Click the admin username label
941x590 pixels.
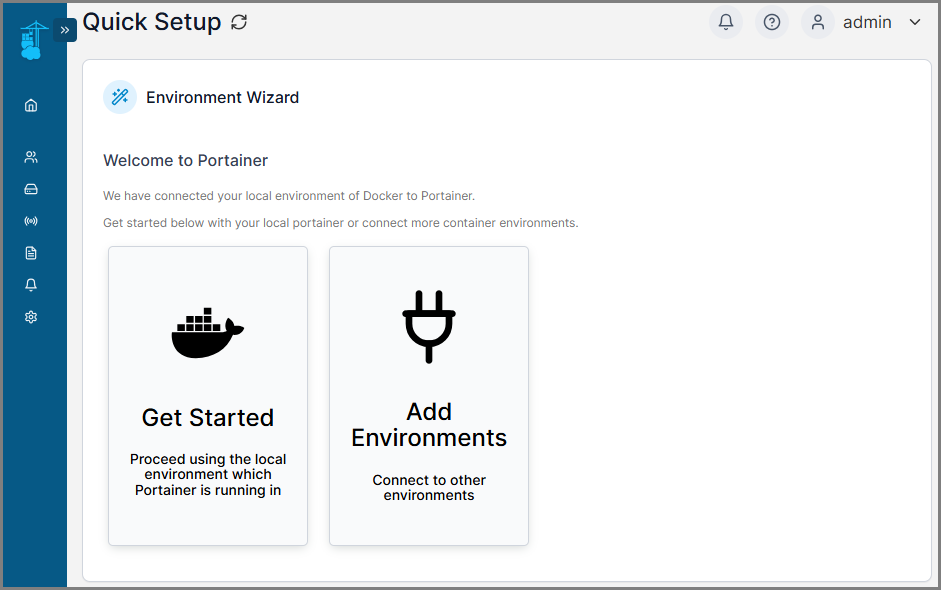click(x=867, y=22)
